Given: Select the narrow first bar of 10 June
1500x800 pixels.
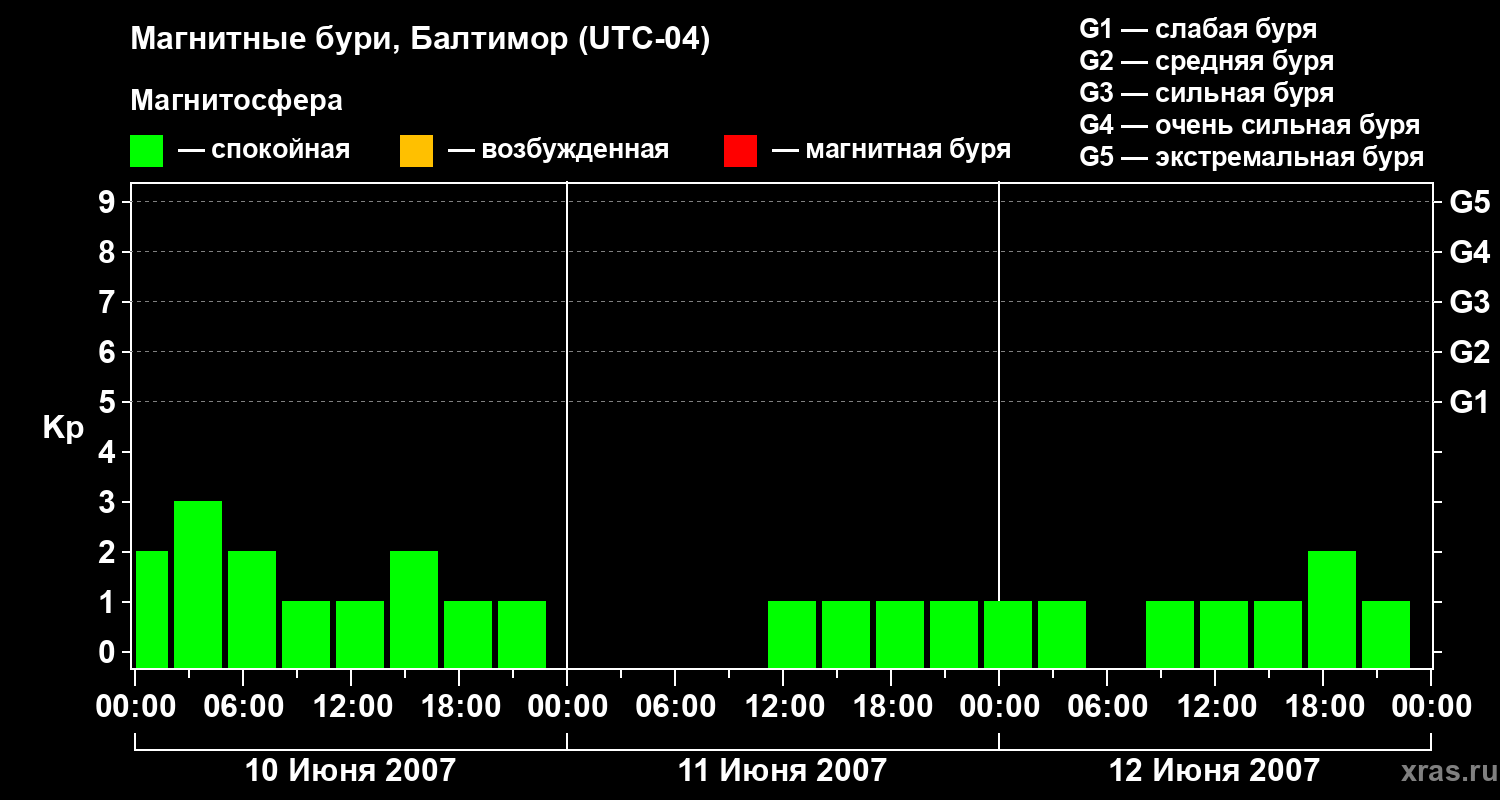Looking at the screenshot, I should 152,609.
